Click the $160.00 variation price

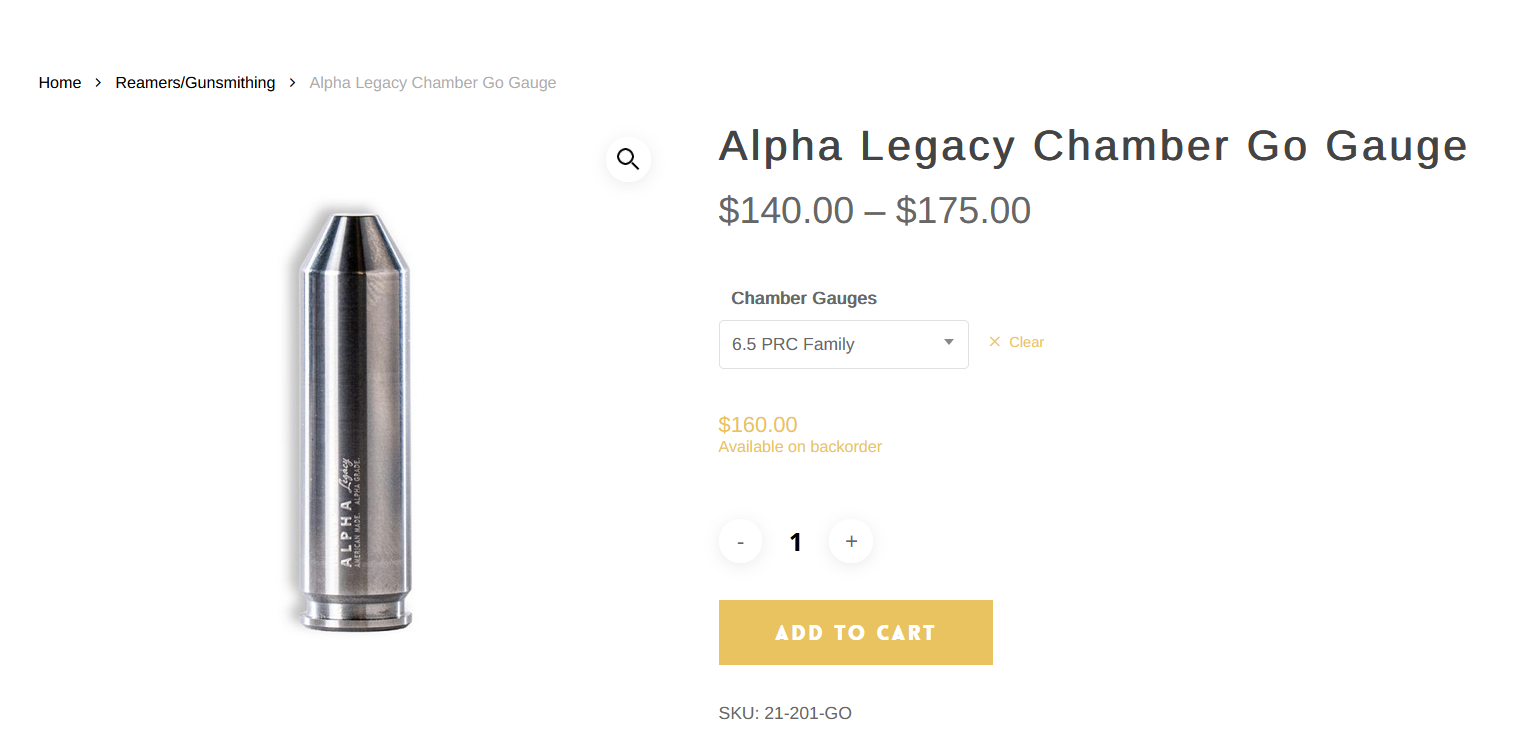[x=758, y=425]
